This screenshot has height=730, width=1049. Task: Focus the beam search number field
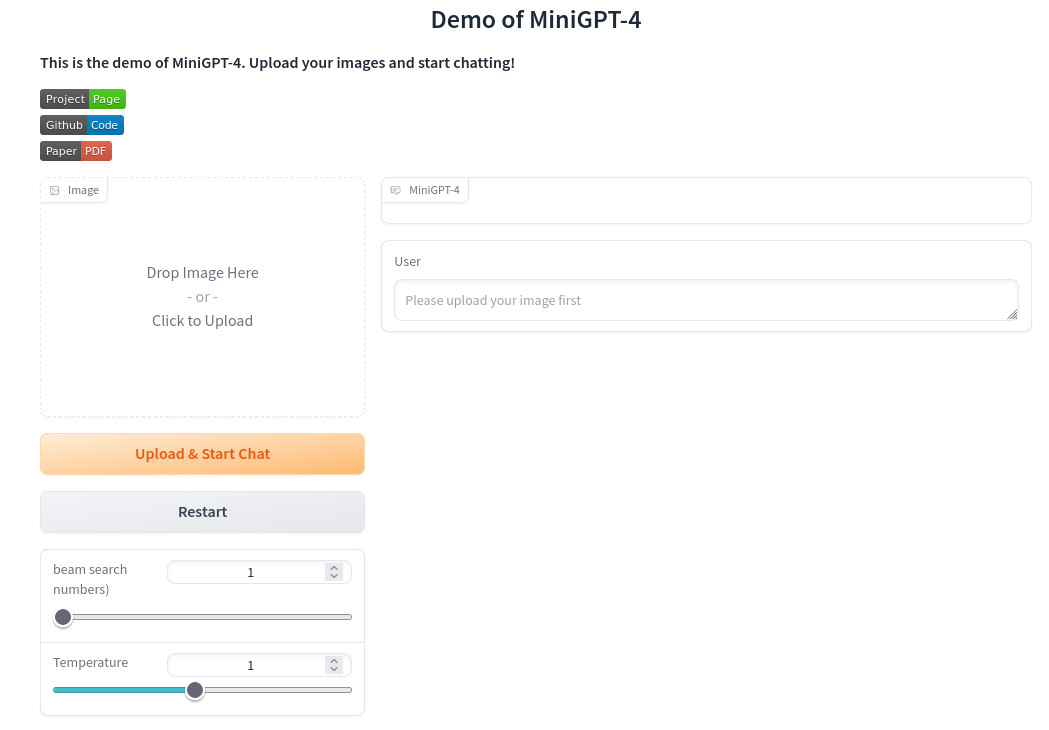point(250,572)
